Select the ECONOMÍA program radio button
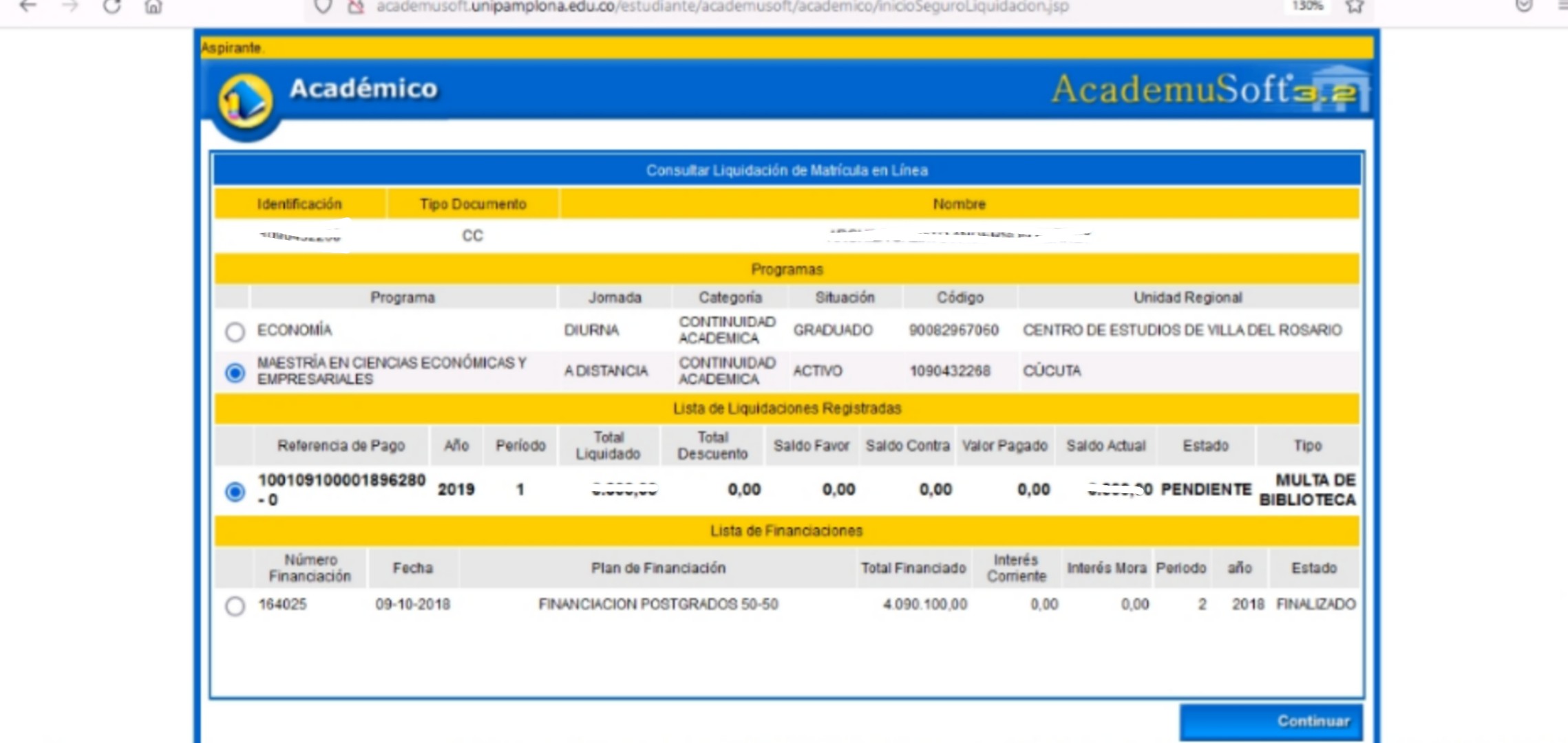 [235, 332]
